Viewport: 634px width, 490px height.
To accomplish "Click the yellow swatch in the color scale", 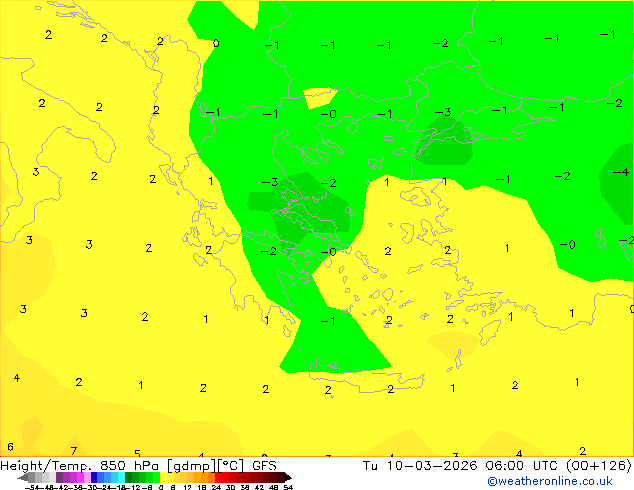I will point(163,478).
